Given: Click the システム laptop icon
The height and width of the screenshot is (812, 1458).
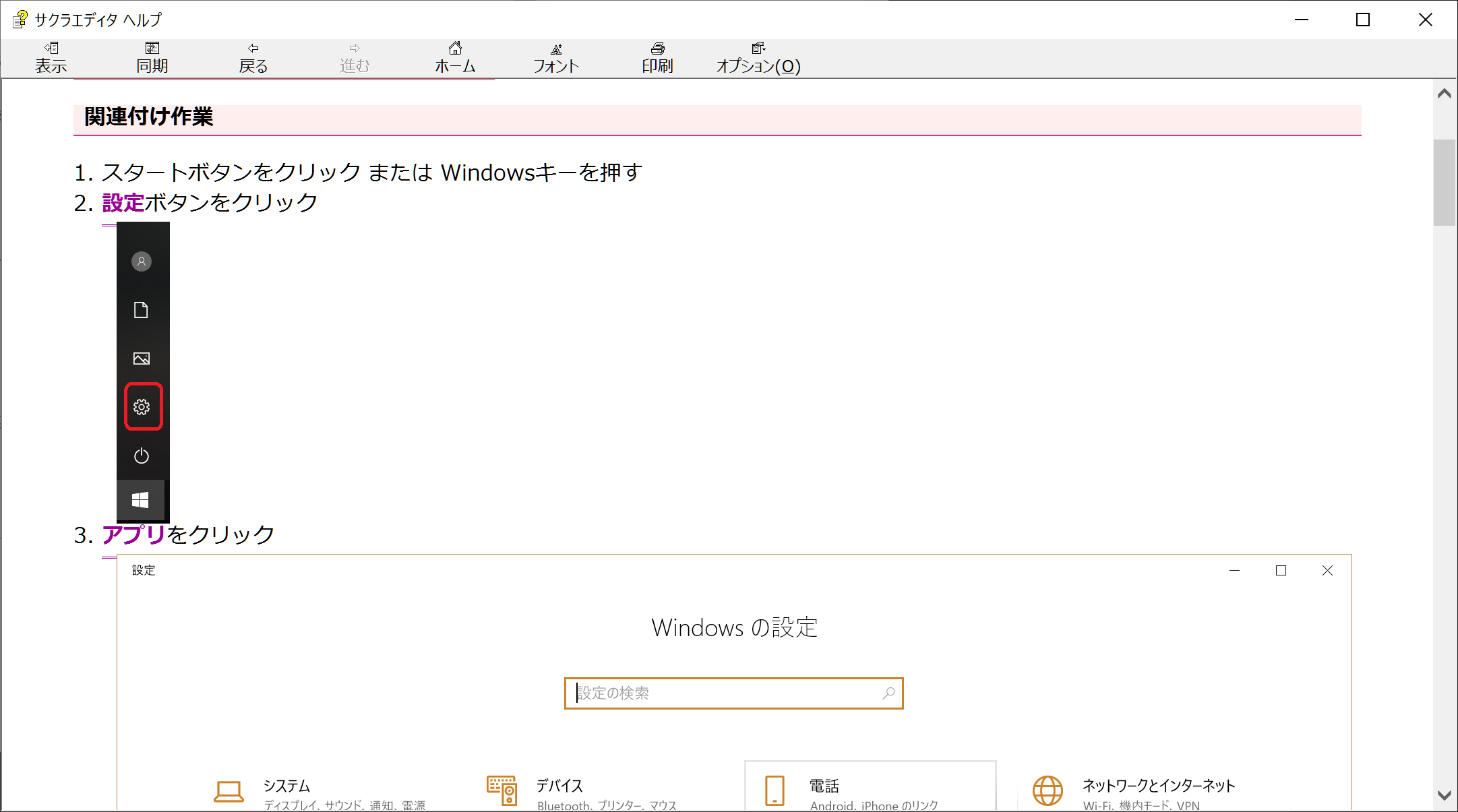Looking at the screenshot, I should [229, 792].
